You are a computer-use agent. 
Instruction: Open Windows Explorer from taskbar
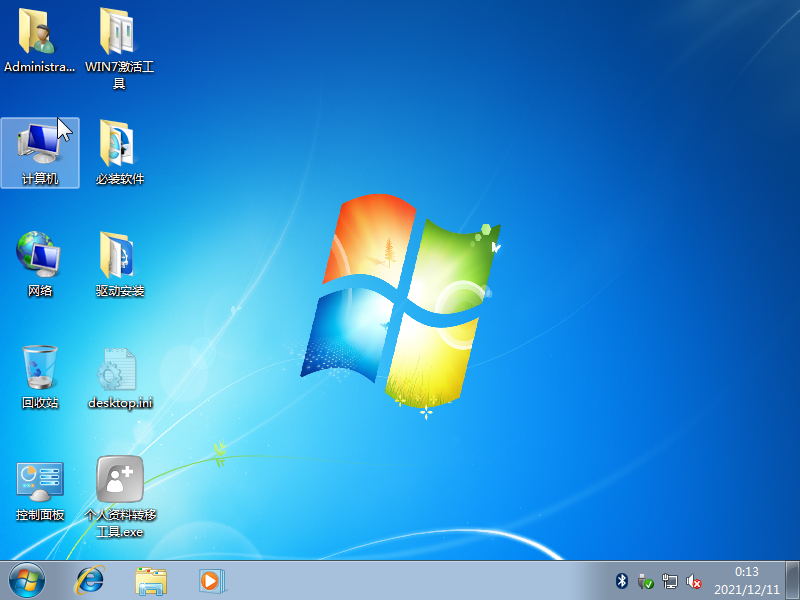coord(151,581)
